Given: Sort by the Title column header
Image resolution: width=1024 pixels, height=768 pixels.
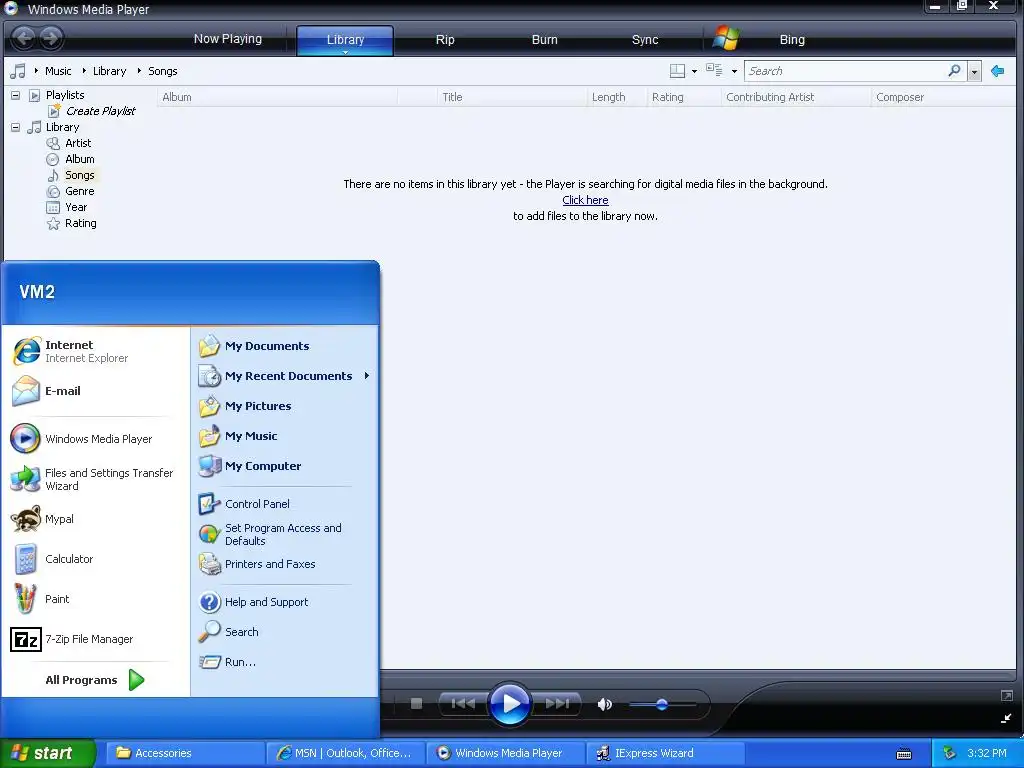Looking at the screenshot, I should coord(512,97).
